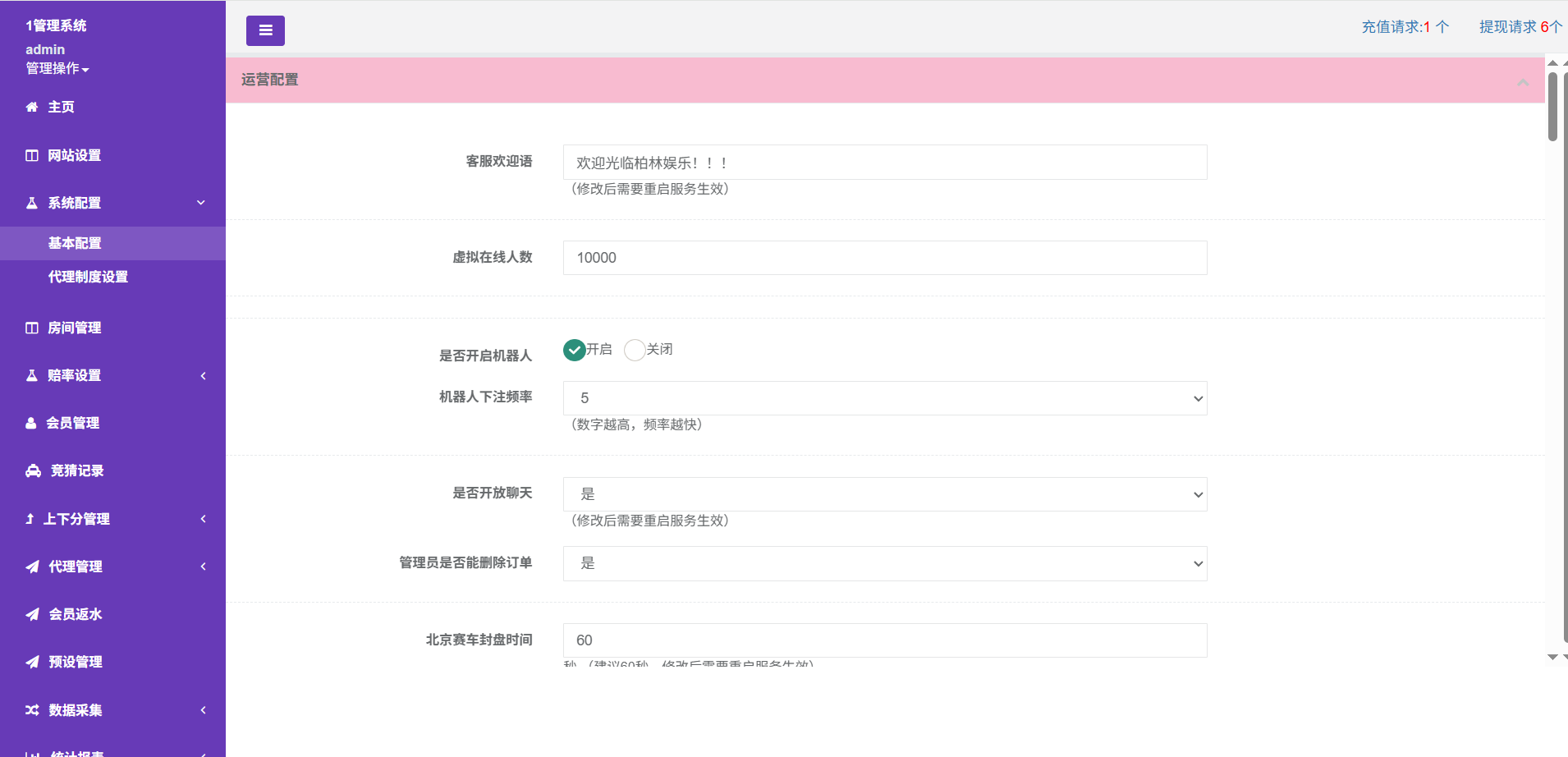Click the paper plane icon beside 预设管理
This screenshot has height=757, width=1568.
(x=32, y=662)
